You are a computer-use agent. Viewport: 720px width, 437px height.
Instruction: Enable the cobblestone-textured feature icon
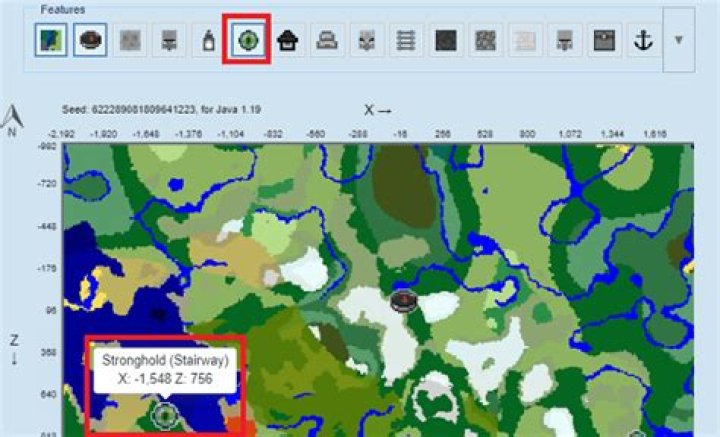click(485, 40)
